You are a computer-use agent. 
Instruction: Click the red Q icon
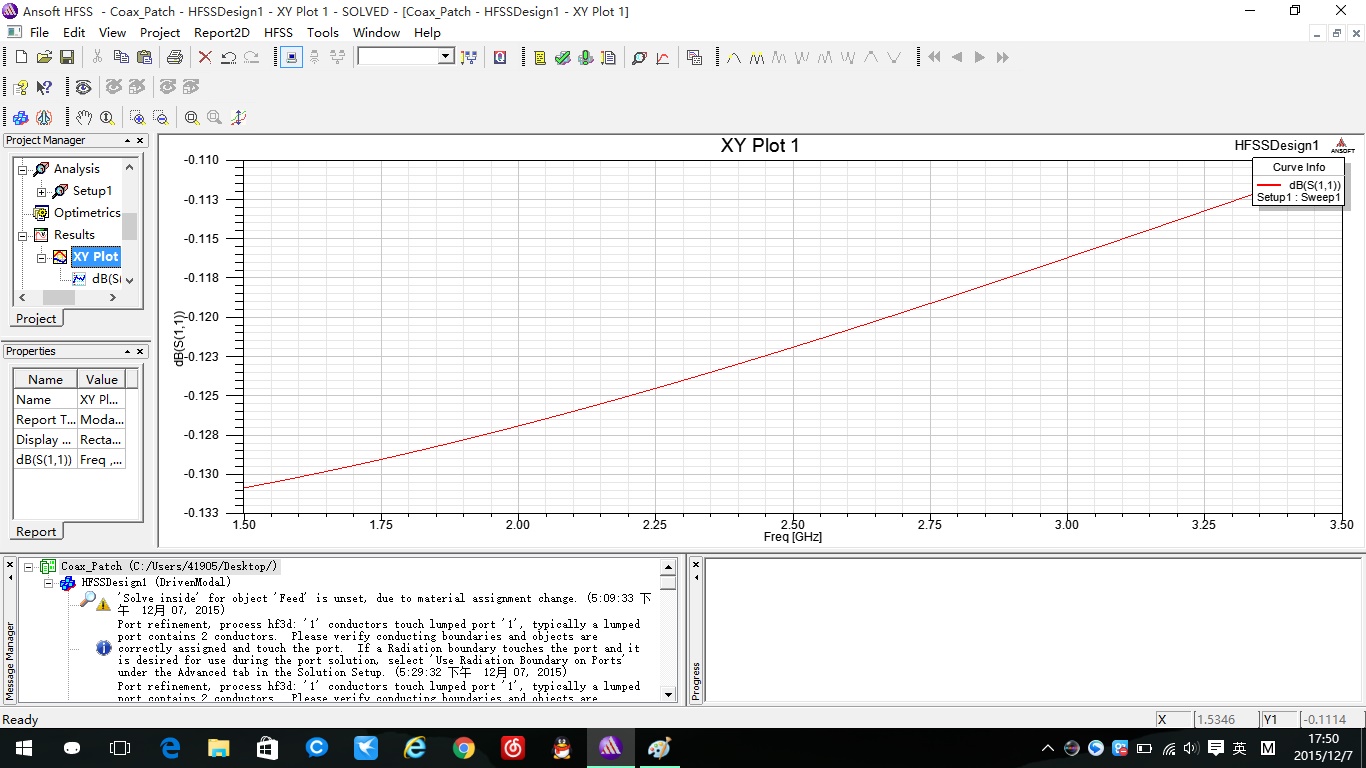(500, 58)
